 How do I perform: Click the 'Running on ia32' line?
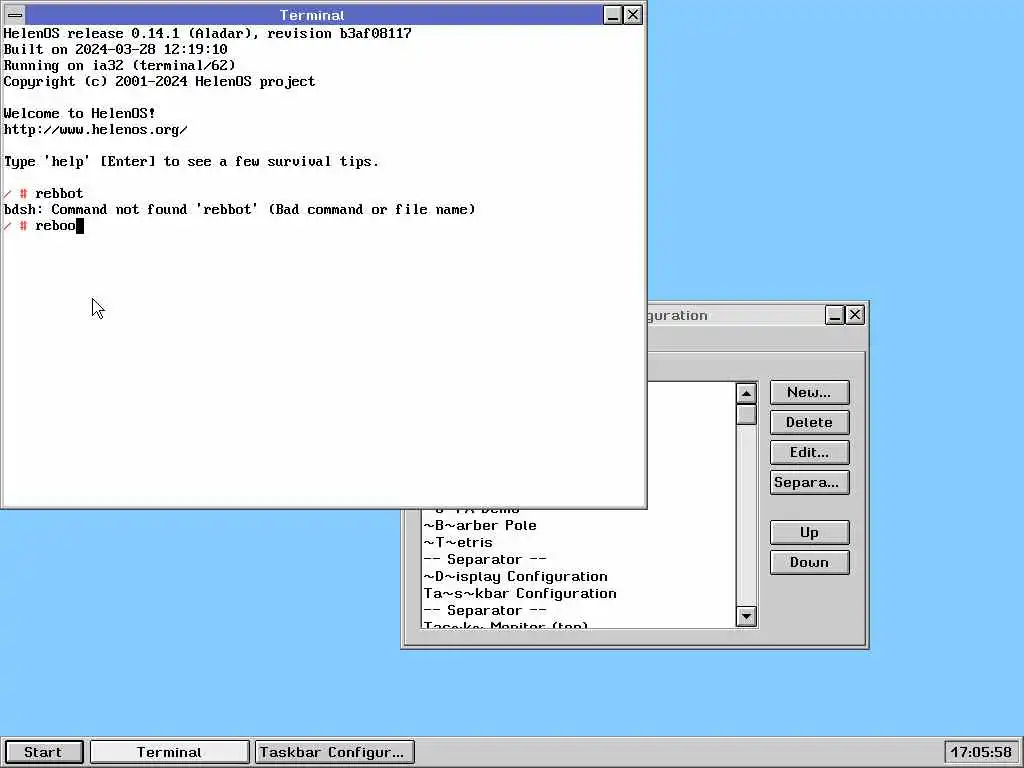(120, 65)
